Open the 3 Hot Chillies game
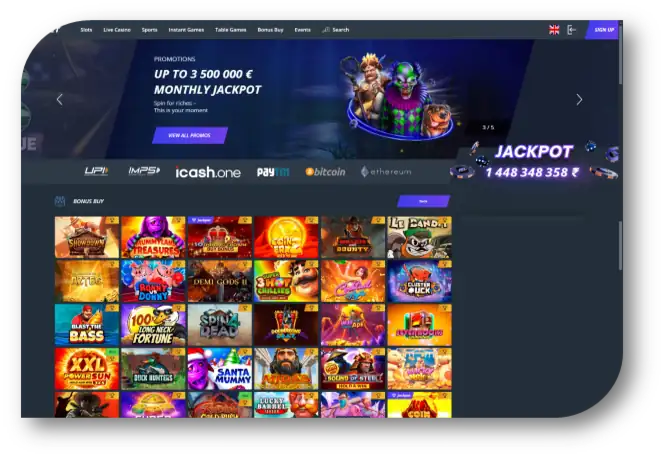 tap(286, 281)
